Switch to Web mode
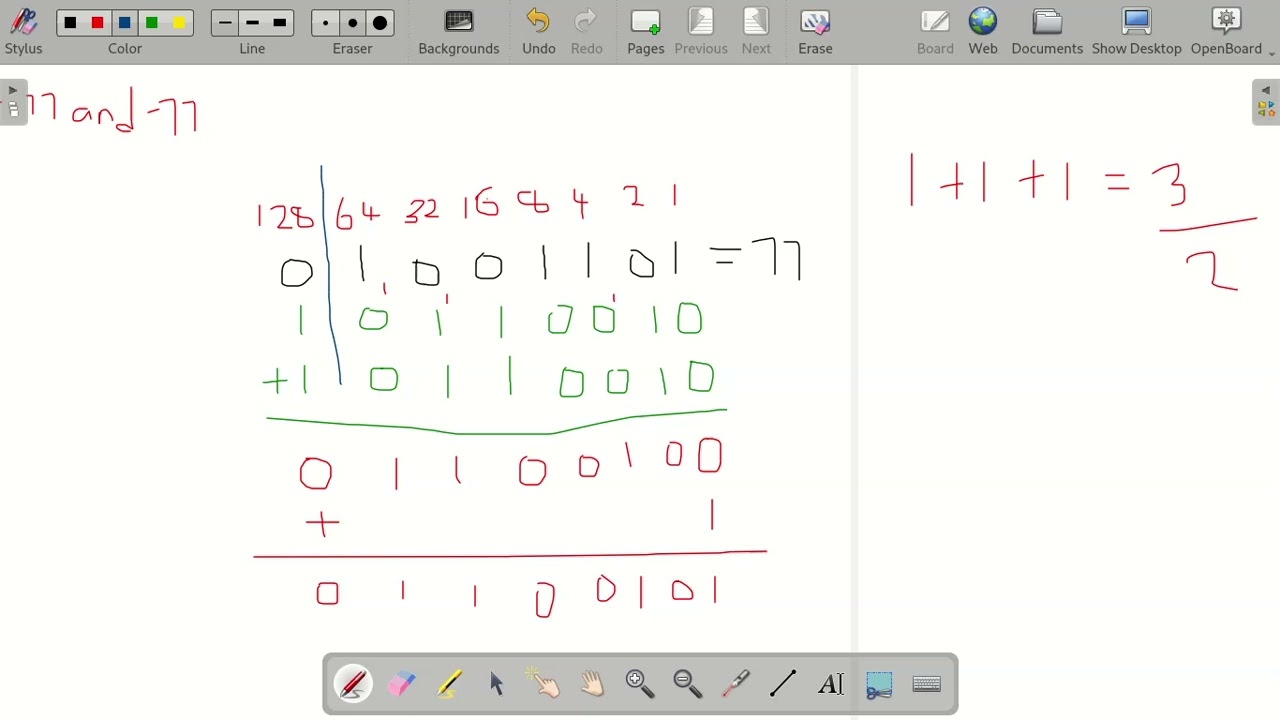The height and width of the screenshot is (720, 1280). click(983, 32)
